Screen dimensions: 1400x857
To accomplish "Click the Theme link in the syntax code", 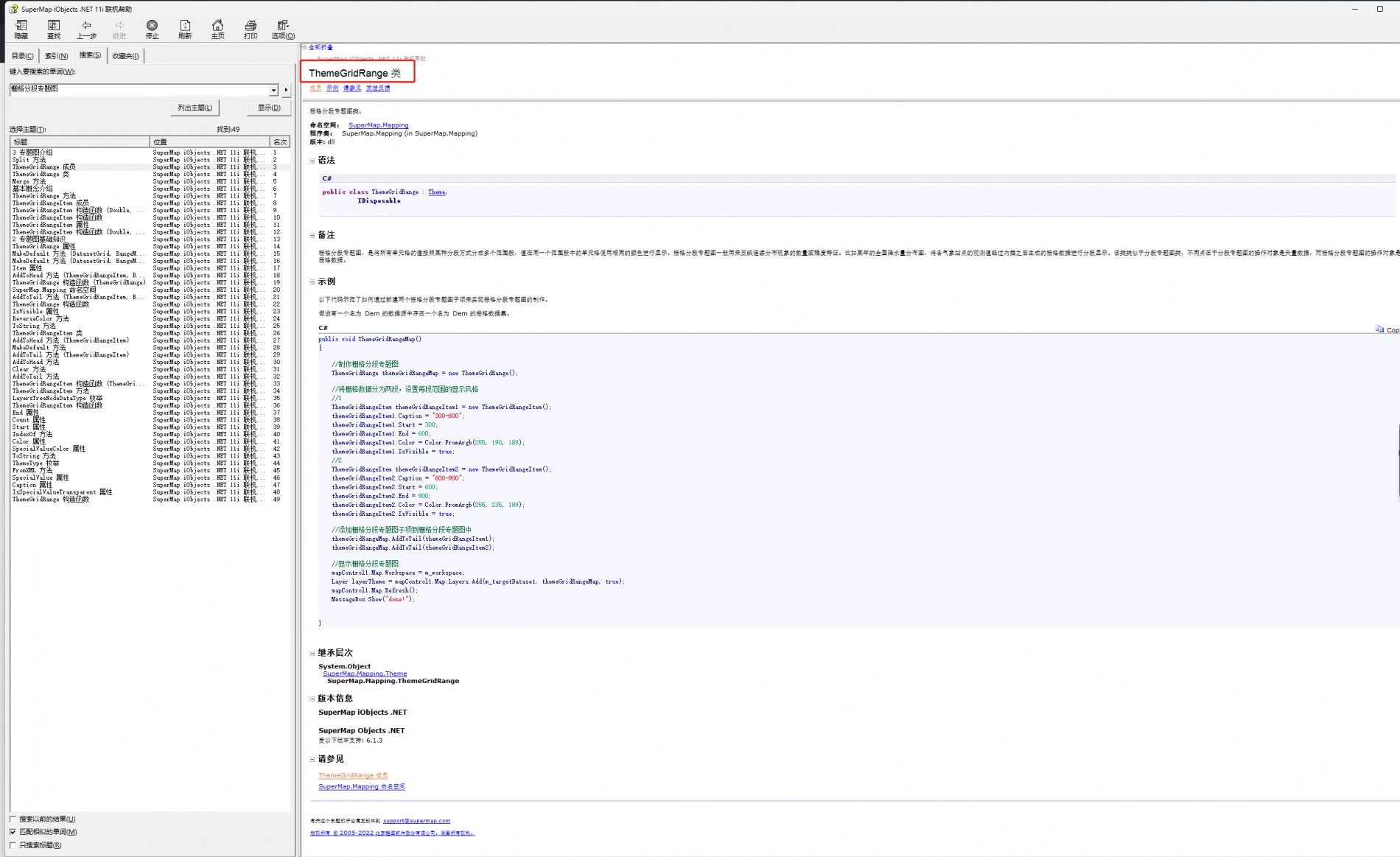I will [436, 192].
